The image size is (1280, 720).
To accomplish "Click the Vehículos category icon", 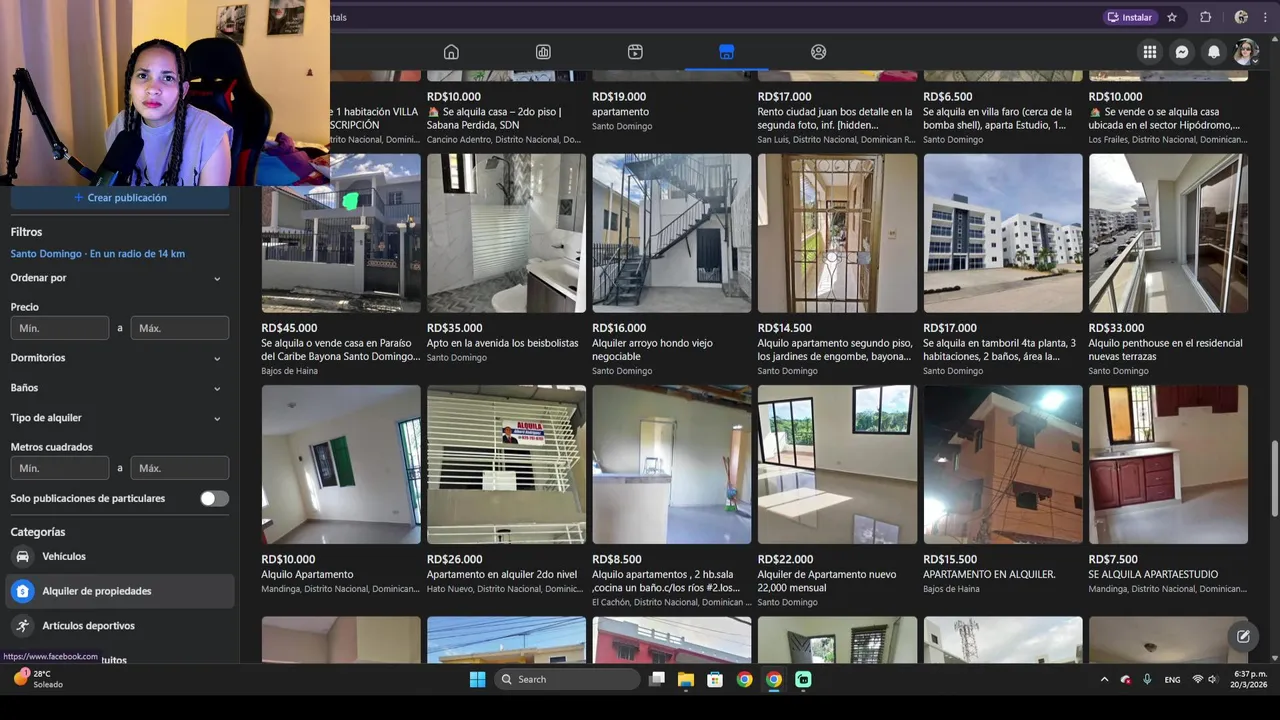I will [22, 556].
